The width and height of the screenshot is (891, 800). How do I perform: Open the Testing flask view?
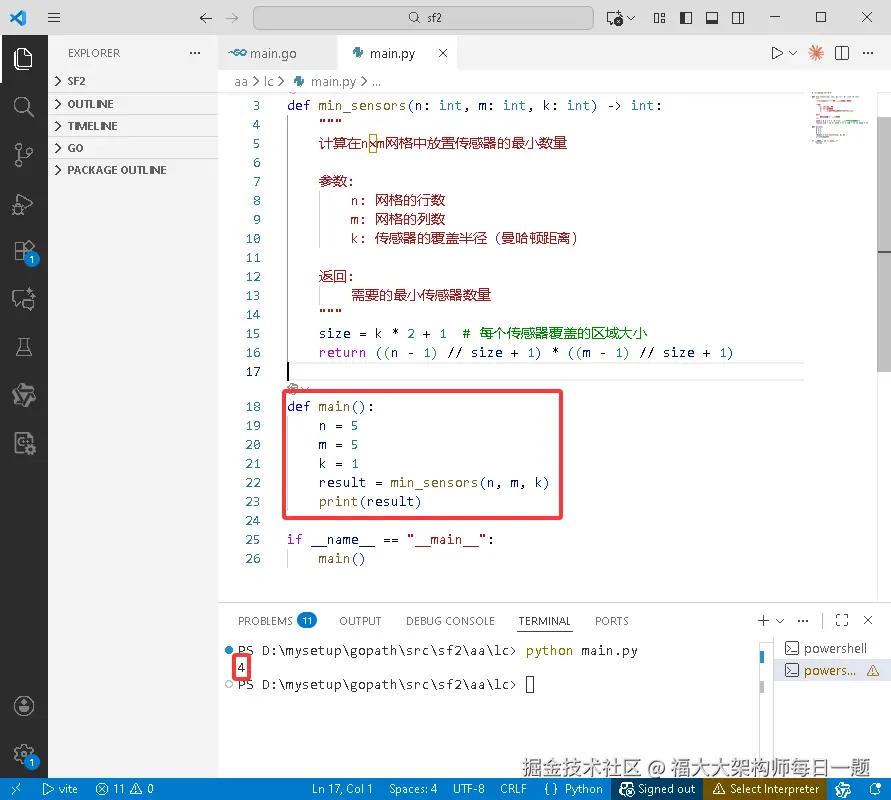[23, 347]
